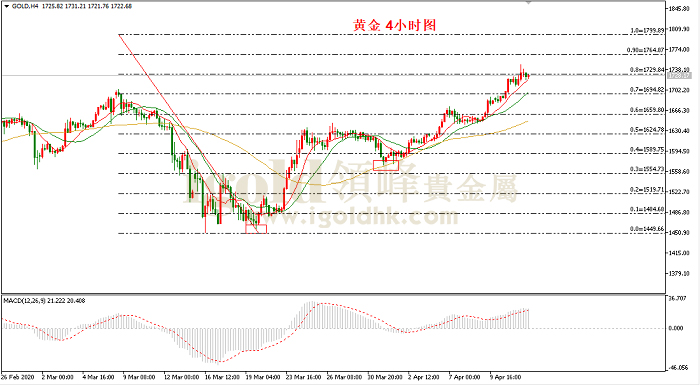Screen dimensions: 700x385
Task: Click price axis value 1594.50
Action: tap(679, 151)
